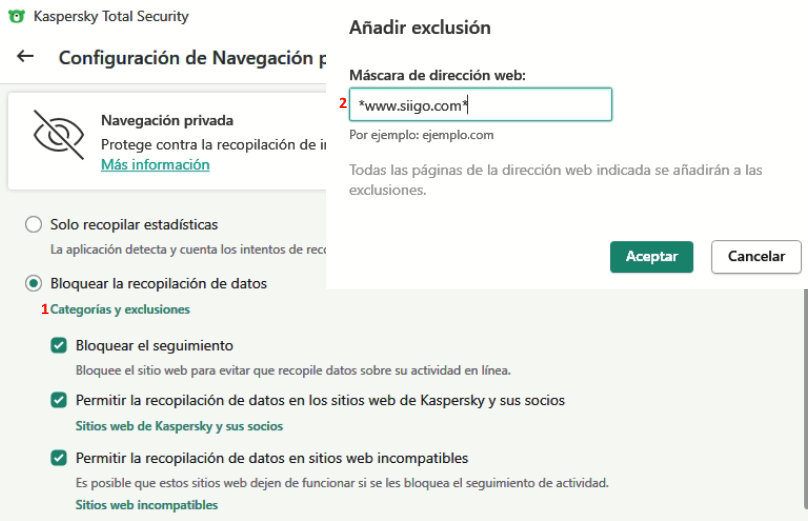Select 'Solo recopilar estadísticas' radio button
Viewport: 808px width, 521px height.
(34, 225)
